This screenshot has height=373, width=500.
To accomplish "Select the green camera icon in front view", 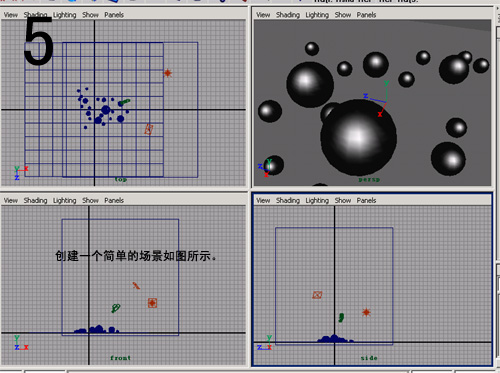I will [116, 308].
